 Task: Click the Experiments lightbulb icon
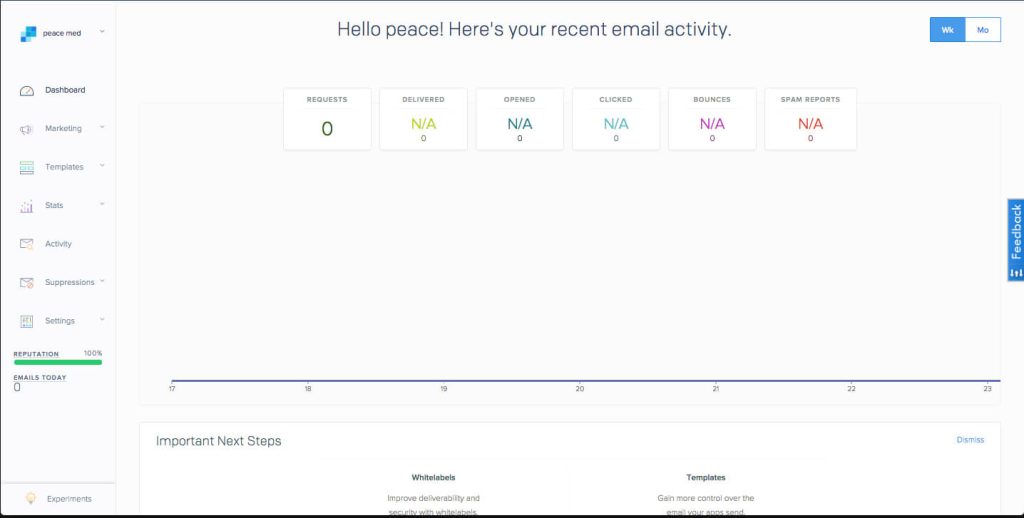tap(31, 498)
